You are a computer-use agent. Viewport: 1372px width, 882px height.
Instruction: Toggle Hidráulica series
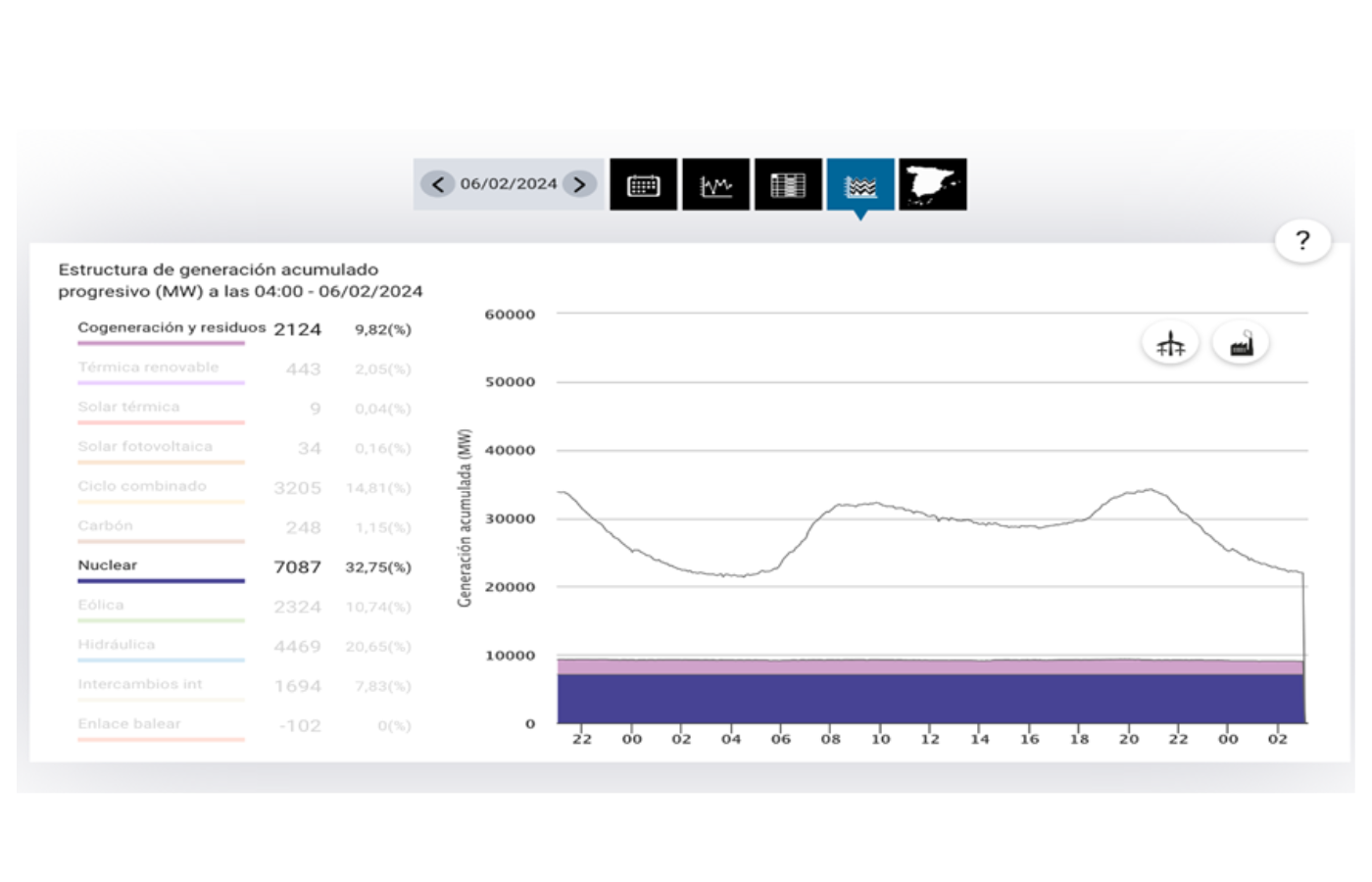click(161, 648)
